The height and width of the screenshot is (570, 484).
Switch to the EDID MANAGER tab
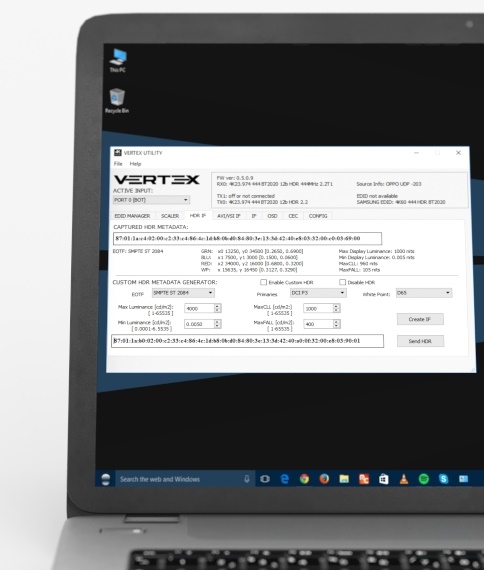pyautogui.click(x=132, y=216)
